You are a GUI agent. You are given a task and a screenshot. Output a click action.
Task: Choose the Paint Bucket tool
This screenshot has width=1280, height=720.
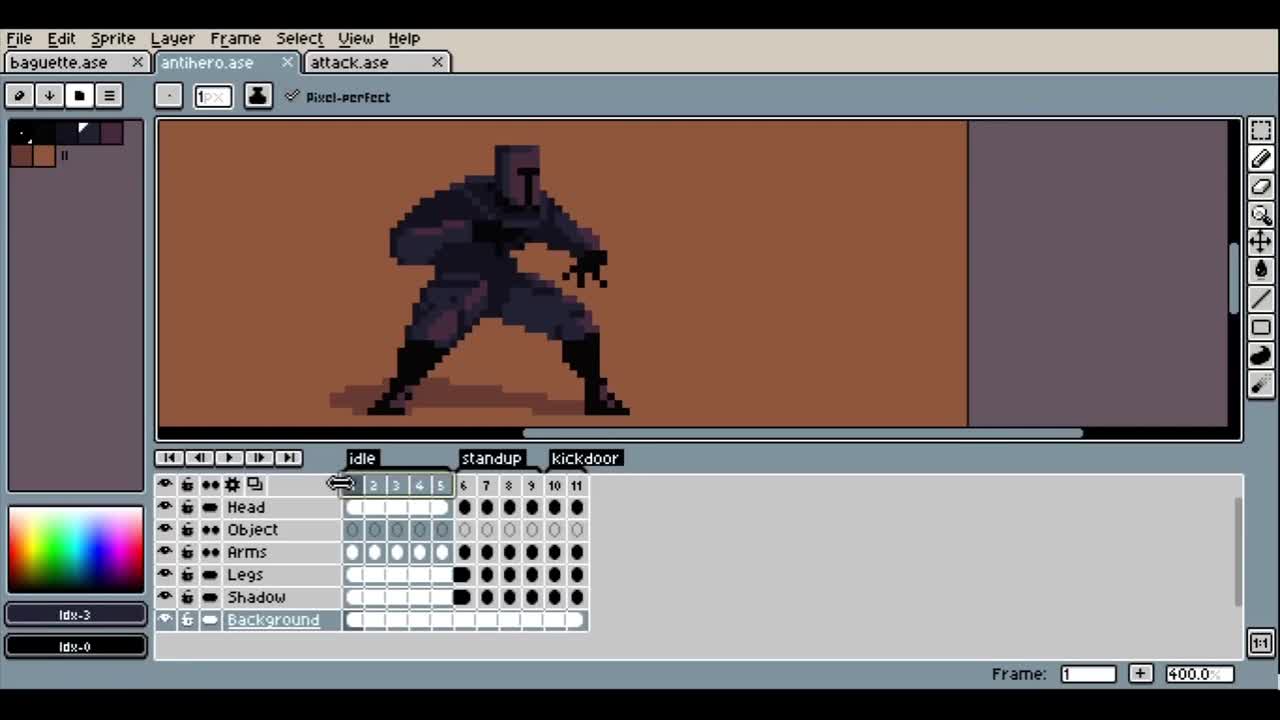click(x=1260, y=271)
